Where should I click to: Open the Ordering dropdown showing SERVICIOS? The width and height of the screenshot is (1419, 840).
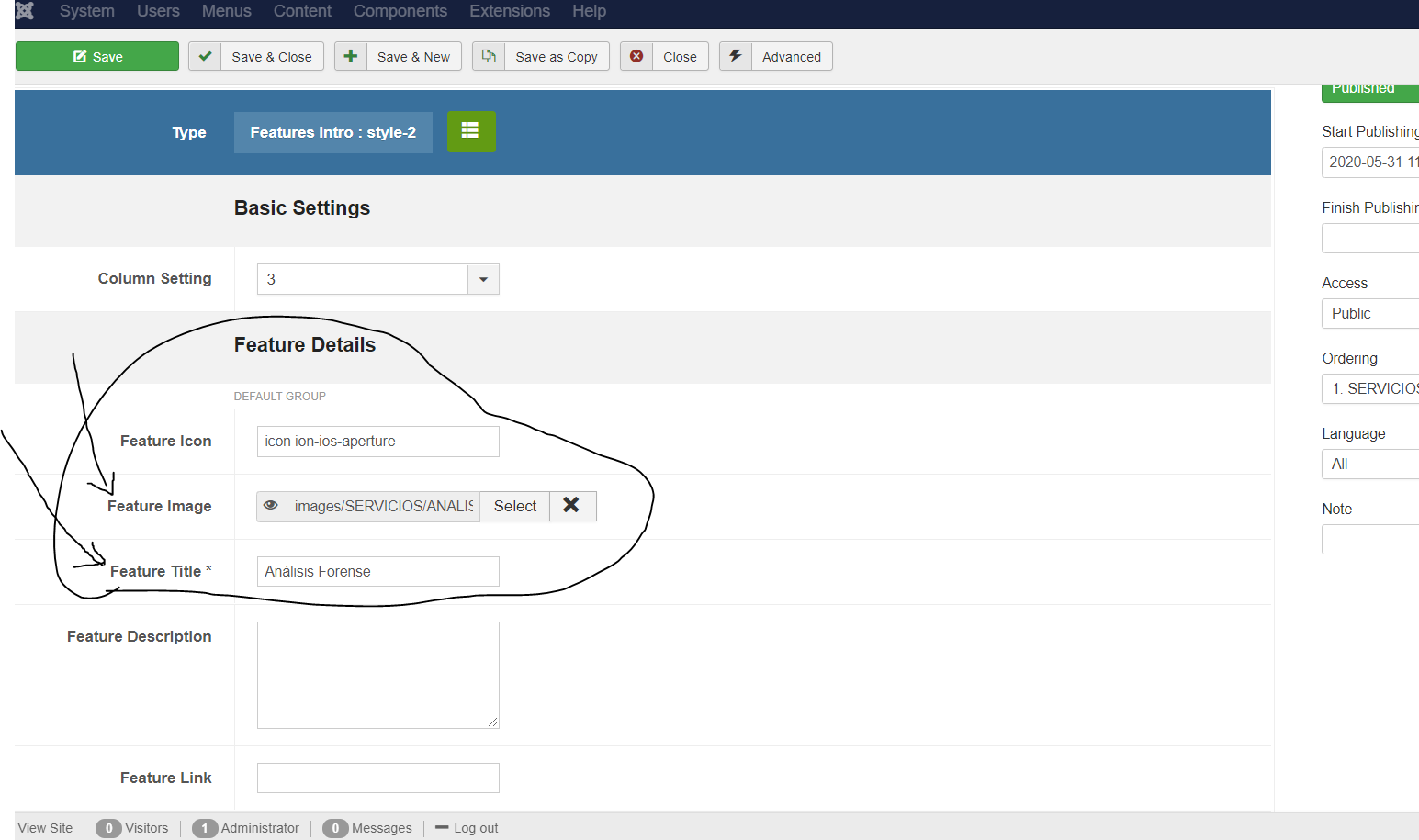point(1370,388)
